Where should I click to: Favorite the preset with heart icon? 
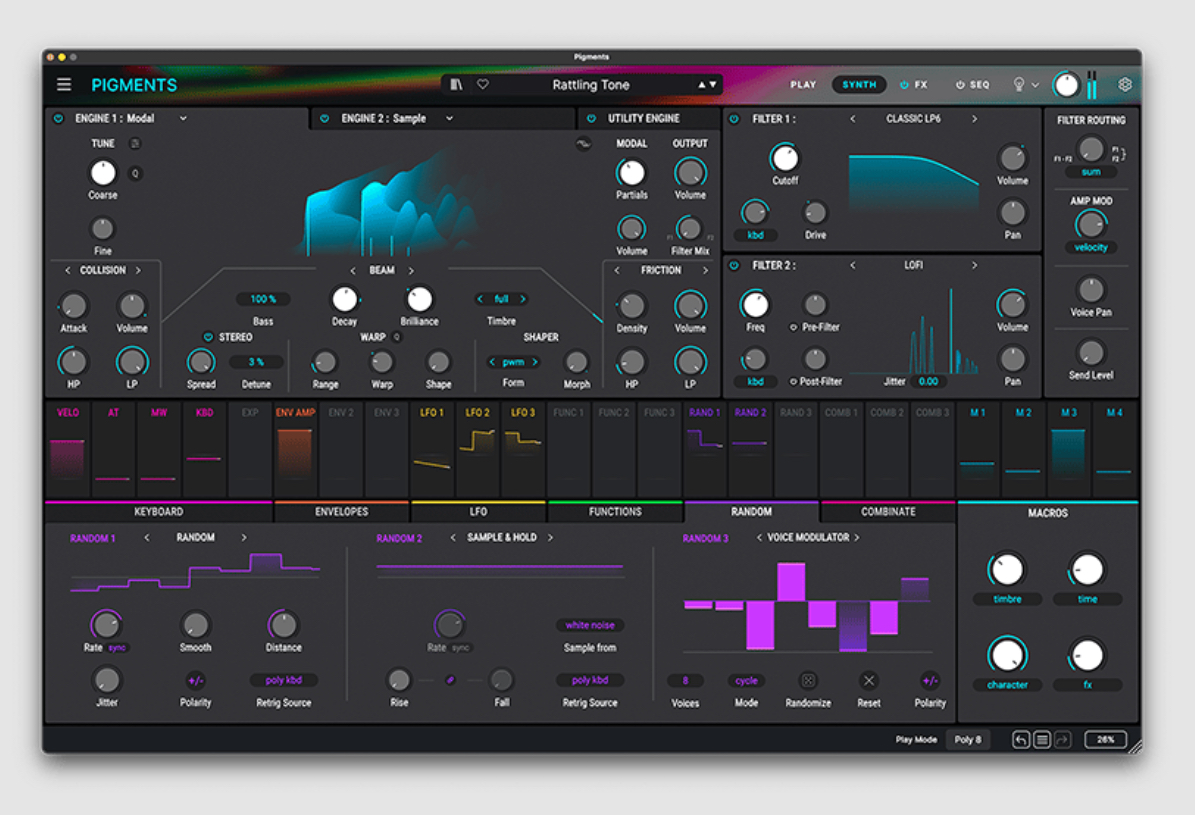[482, 85]
